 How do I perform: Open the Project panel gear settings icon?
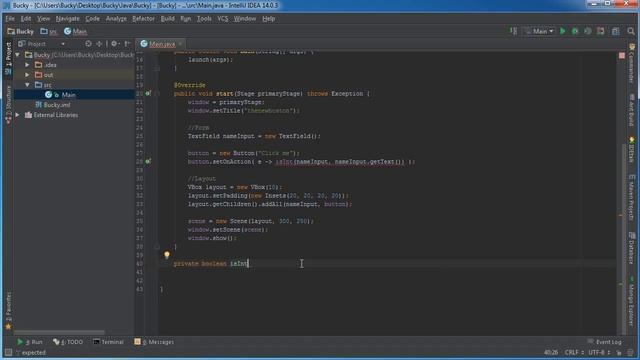[x=115, y=44]
